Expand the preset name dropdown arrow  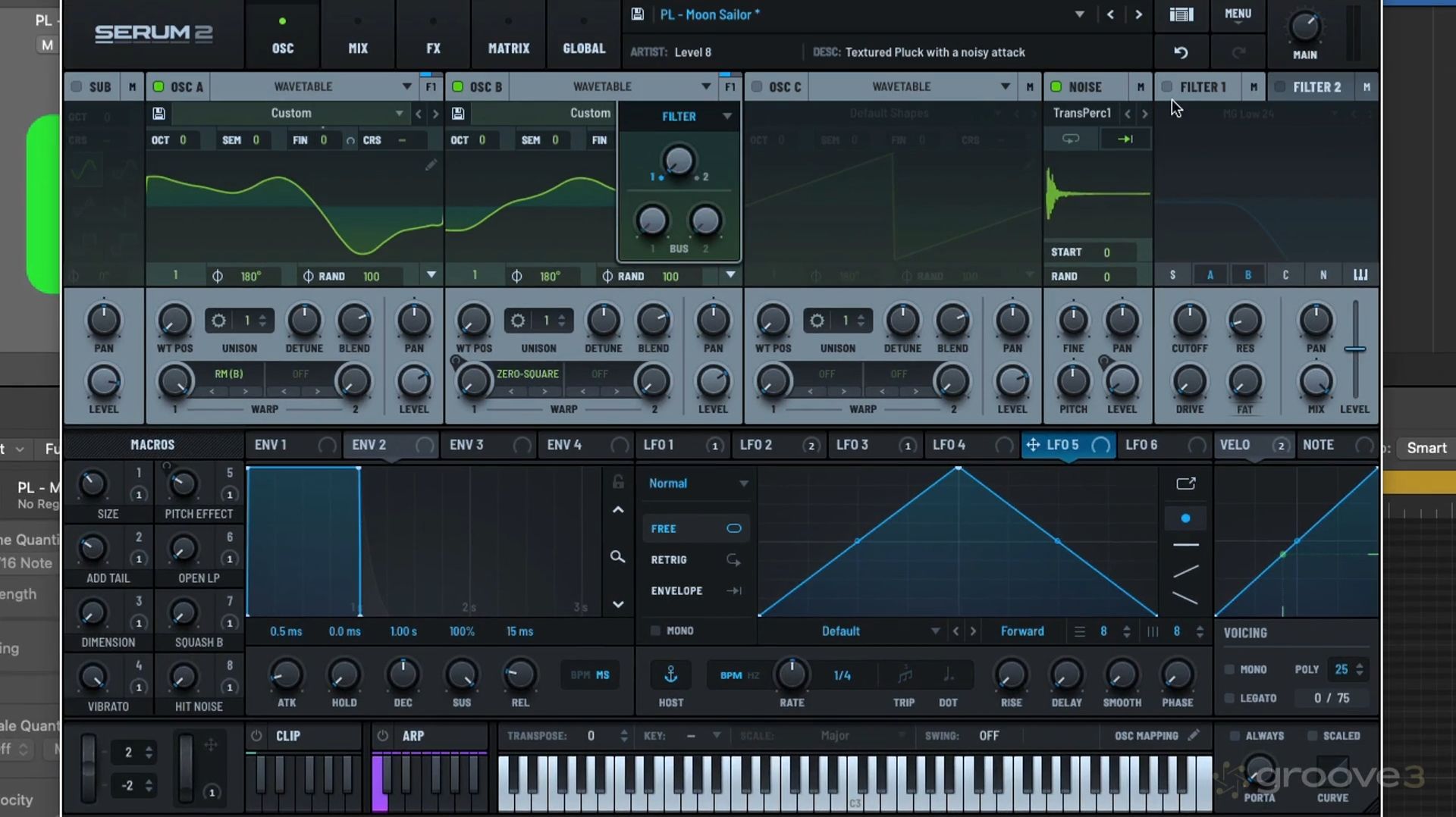click(x=1079, y=14)
